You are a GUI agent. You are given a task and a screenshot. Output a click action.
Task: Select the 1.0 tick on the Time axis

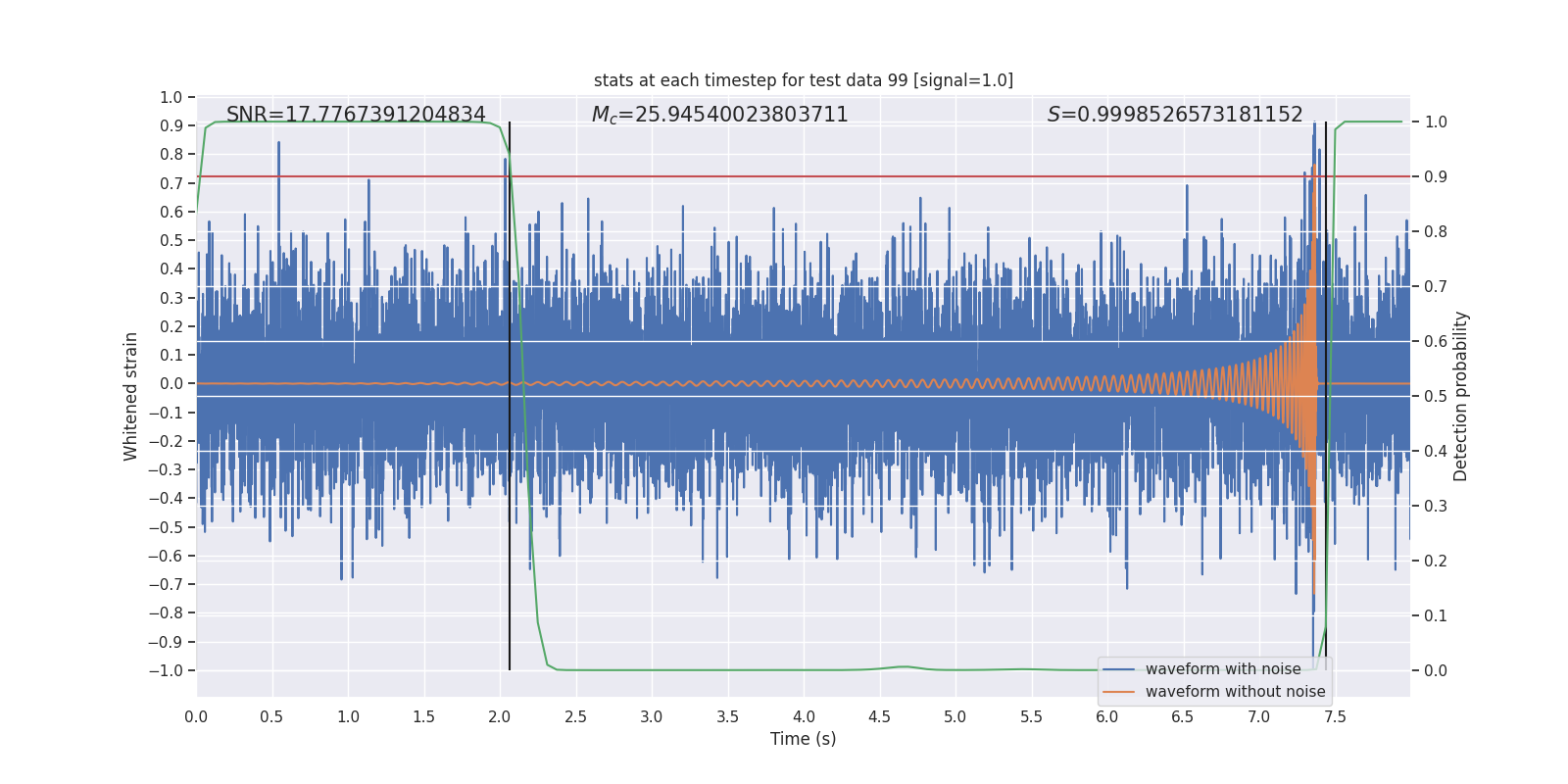(348, 716)
